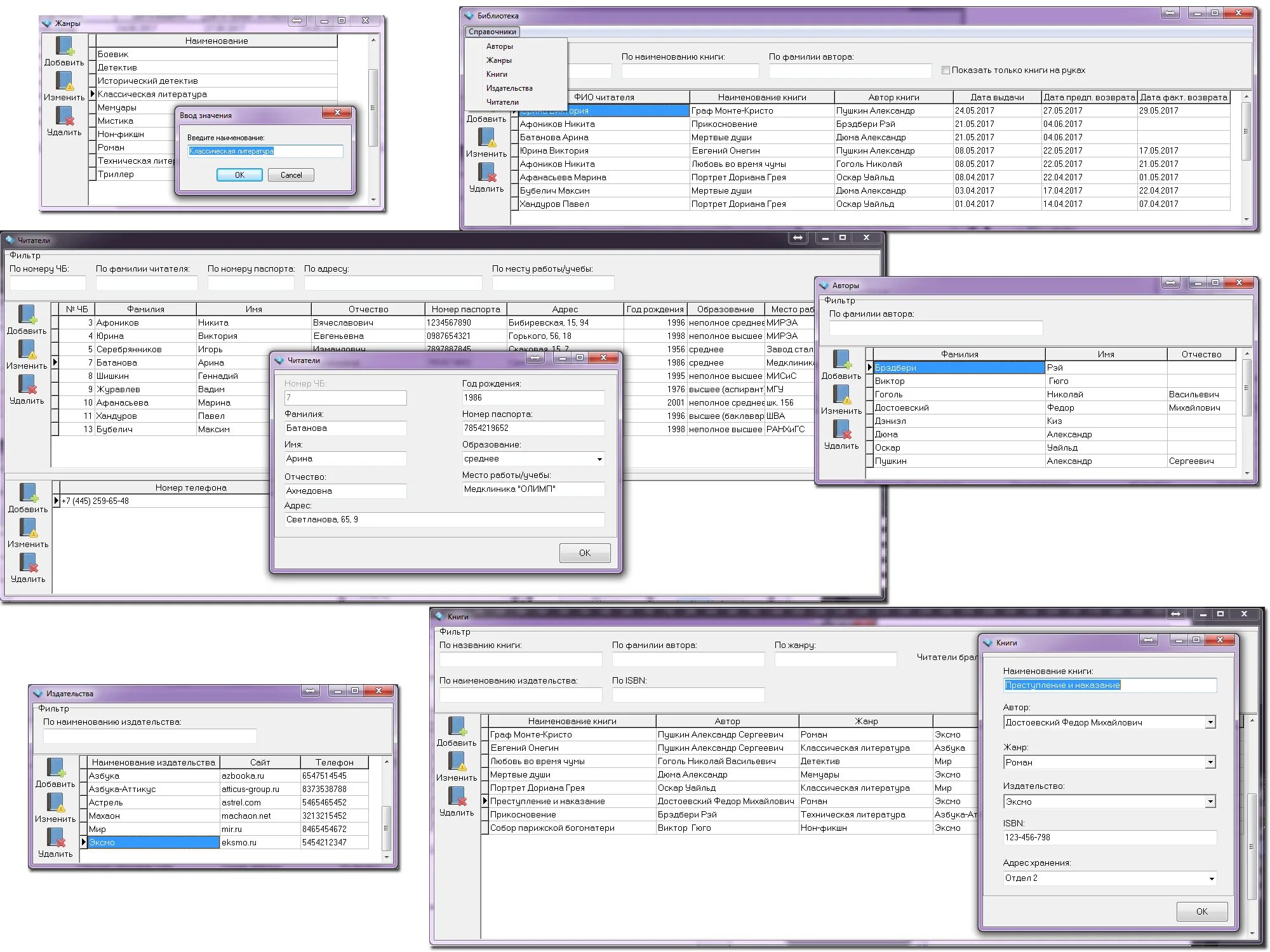Open the Справочники menu
This screenshot has width=1270, height=952.
click(x=492, y=32)
